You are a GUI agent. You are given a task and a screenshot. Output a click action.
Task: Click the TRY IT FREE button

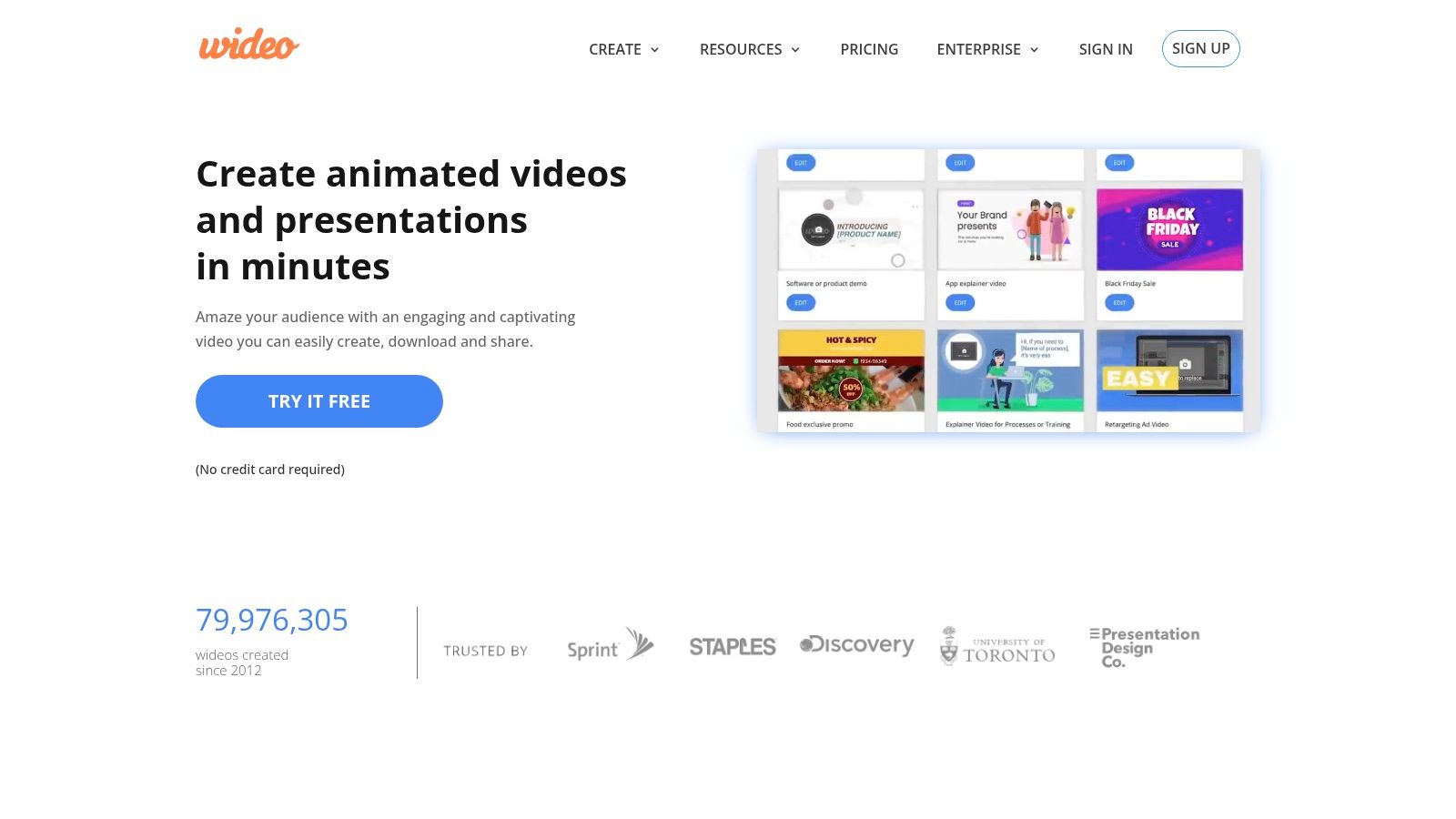click(x=318, y=400)
